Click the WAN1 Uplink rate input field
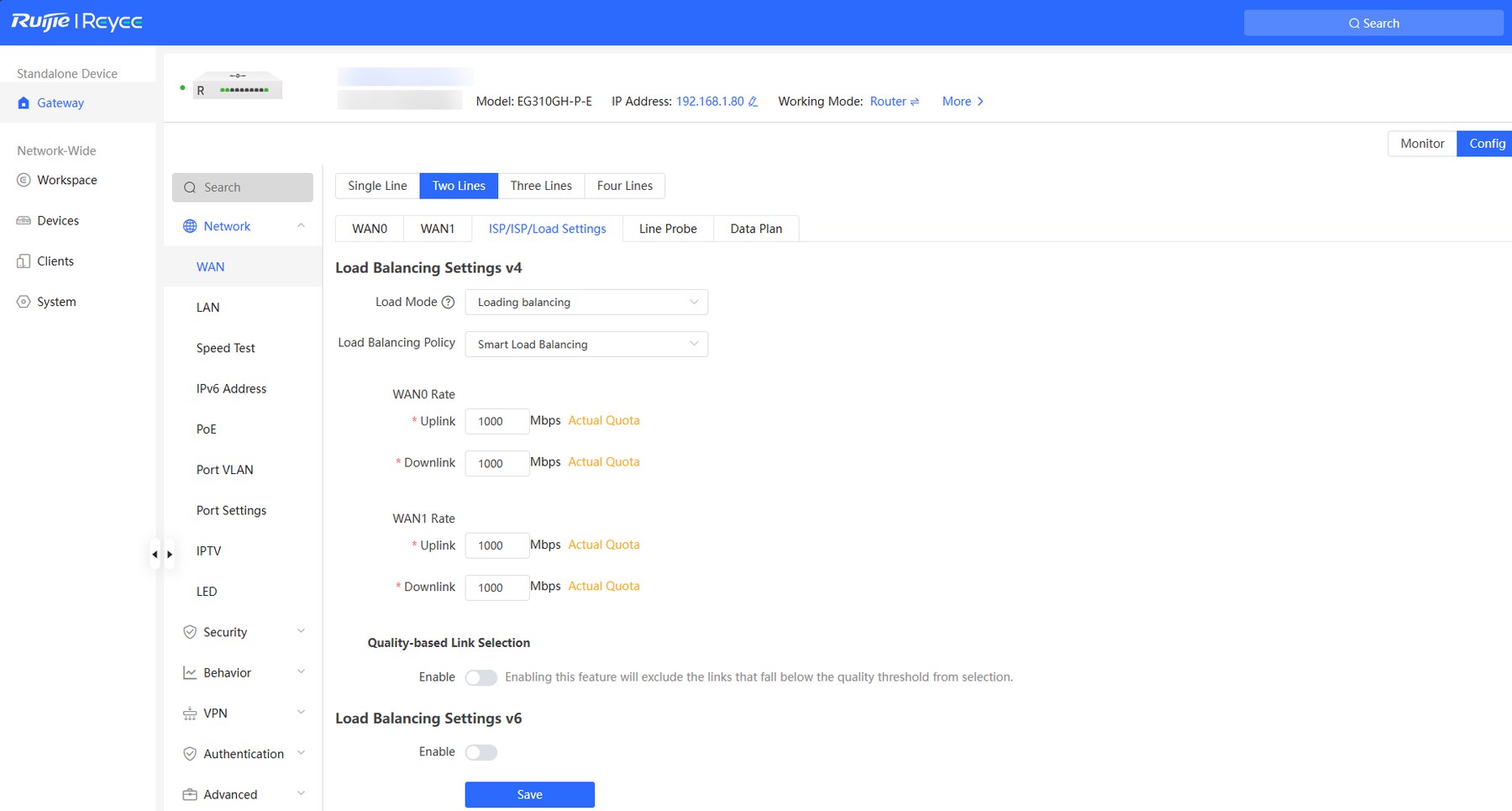Viewport: 1512px width, 811px height. coord(497,545)
